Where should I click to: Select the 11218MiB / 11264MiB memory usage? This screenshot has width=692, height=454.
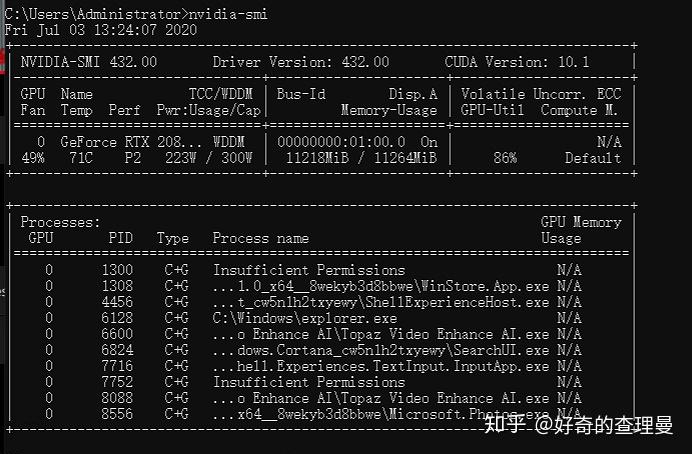pos(361,158)
